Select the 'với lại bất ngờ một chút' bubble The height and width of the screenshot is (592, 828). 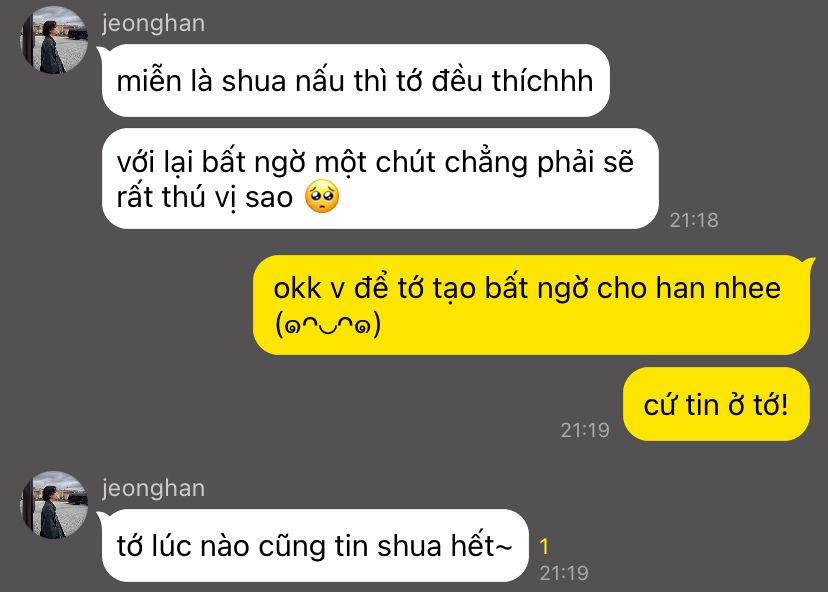(x=380, y=178)
